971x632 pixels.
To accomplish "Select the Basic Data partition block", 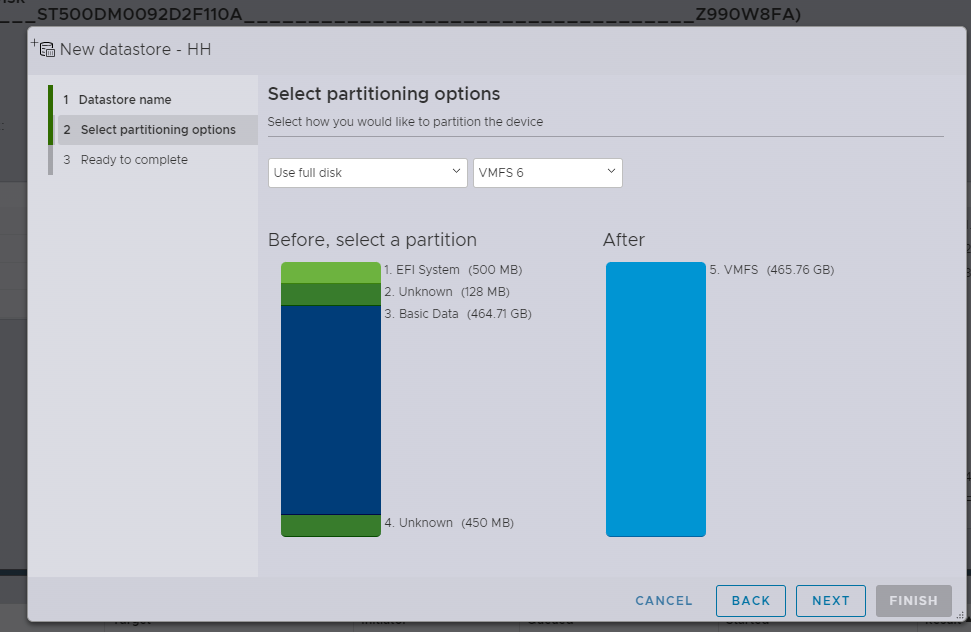I will (331, 410).
